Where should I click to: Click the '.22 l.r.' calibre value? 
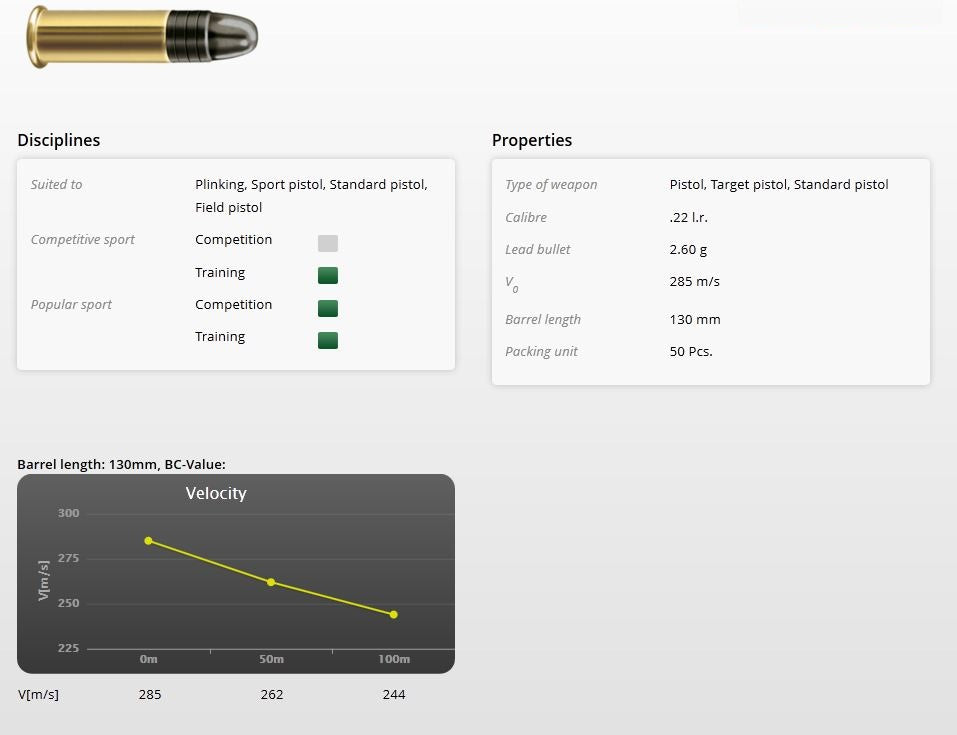click(688, 217)
